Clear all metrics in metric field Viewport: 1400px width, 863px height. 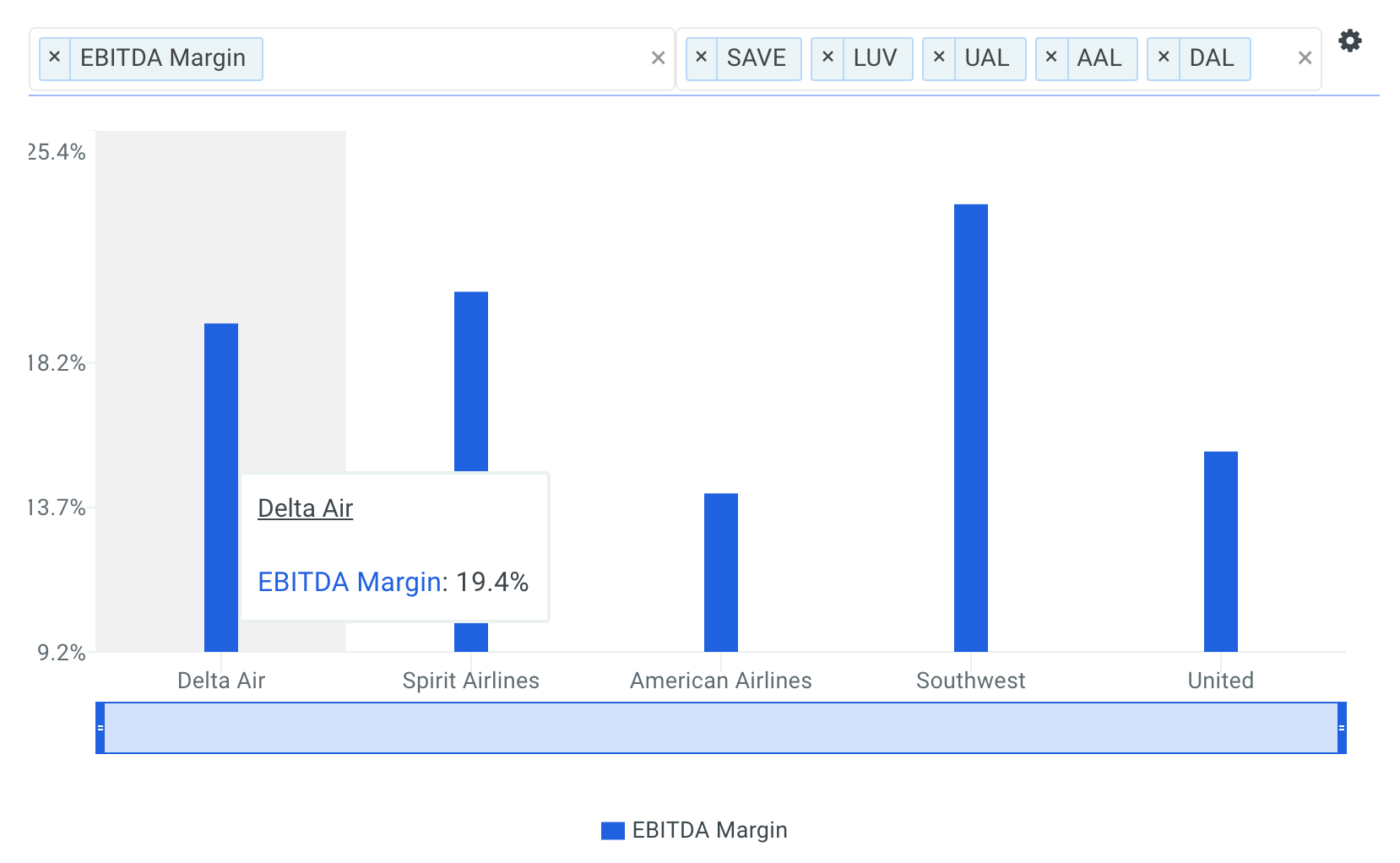pyautogui.click(x=658, y=58)
